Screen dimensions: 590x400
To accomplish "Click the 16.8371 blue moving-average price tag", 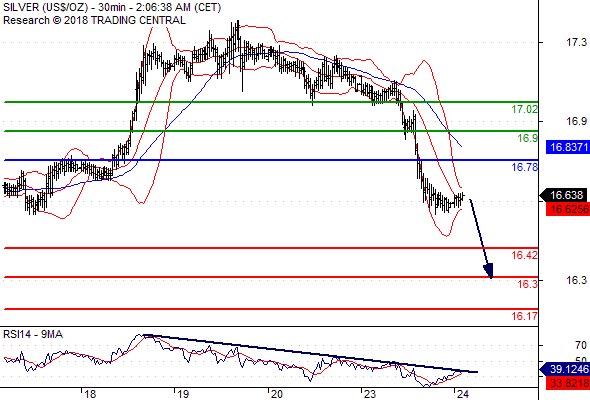I will [568, 147].
